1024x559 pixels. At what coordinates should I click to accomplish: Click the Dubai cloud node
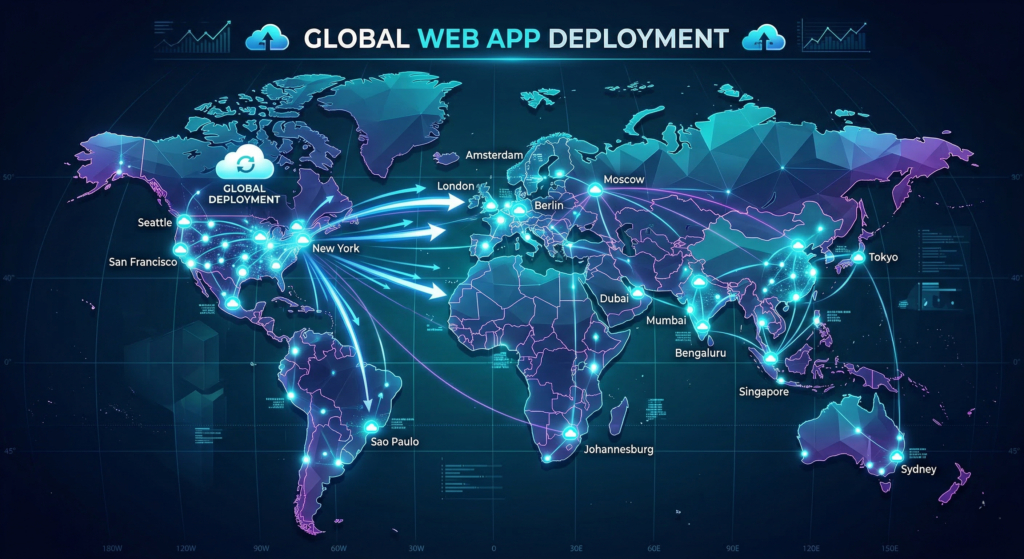637,293
